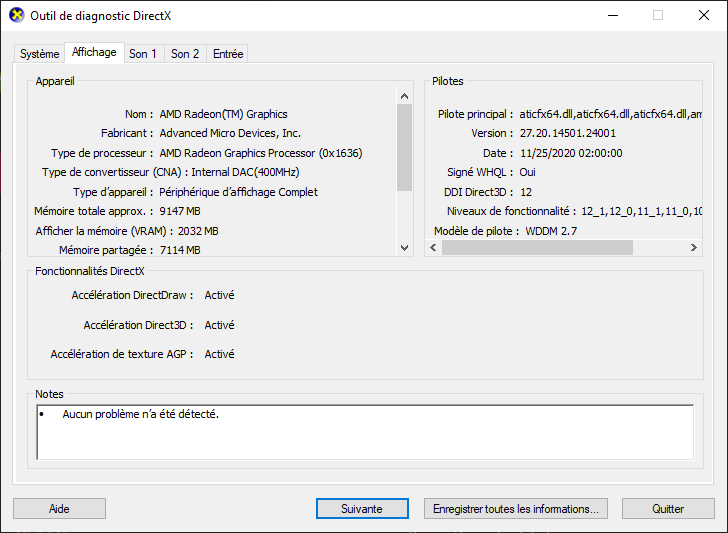Click the "9147 MB" total memory value
This screenshot has height=533, width=728.
[x=180, y=211]
